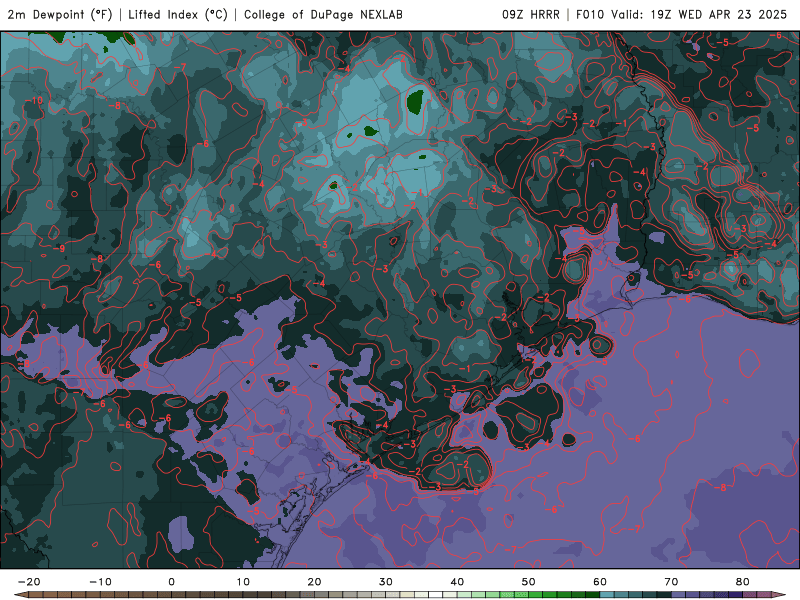Image resolution: width=800 pixels, height=600 pixels.
Task: Click the brown swatch beneath the -20 label
Action: [36, 595]
